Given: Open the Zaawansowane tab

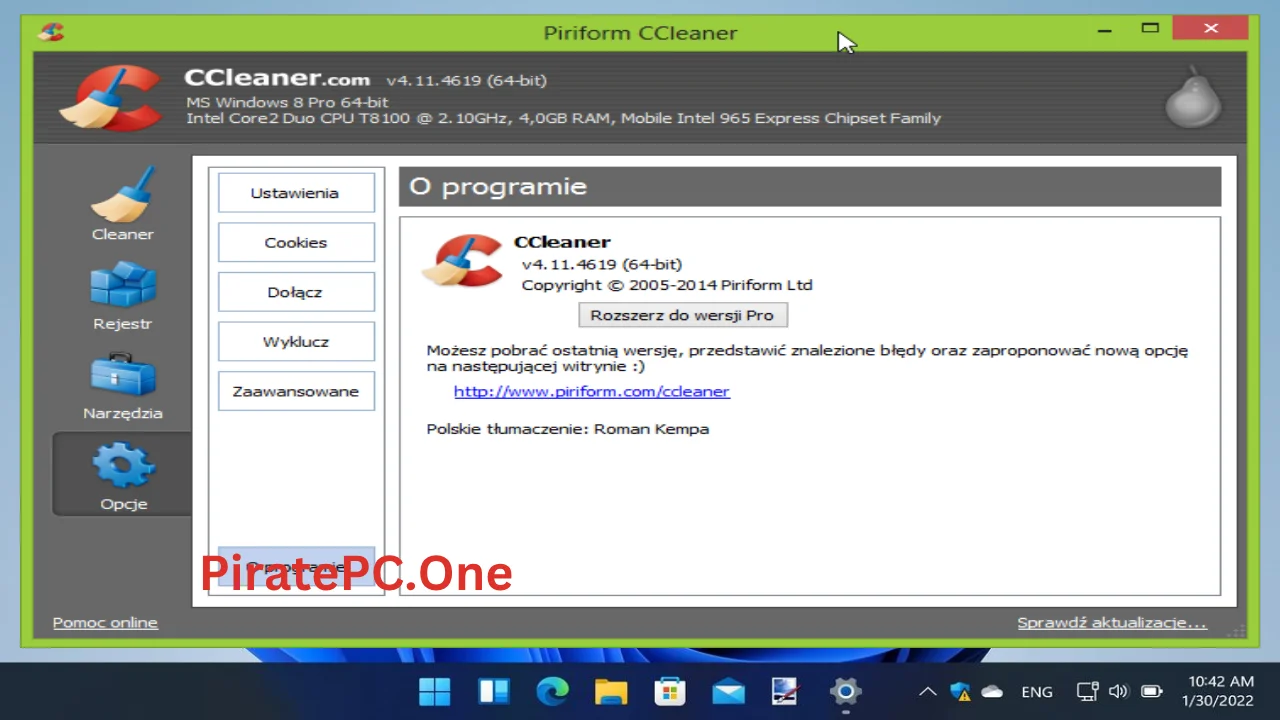Looking at the screenshot, I should (296, 391).
